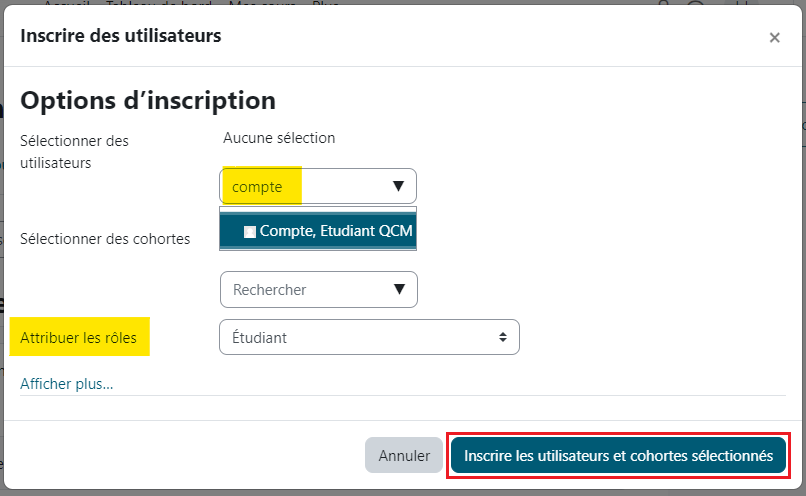The image size is (806, 496).
Task: Click the 'Options d'inscription' heading
Action: click(x=147, y=100)
